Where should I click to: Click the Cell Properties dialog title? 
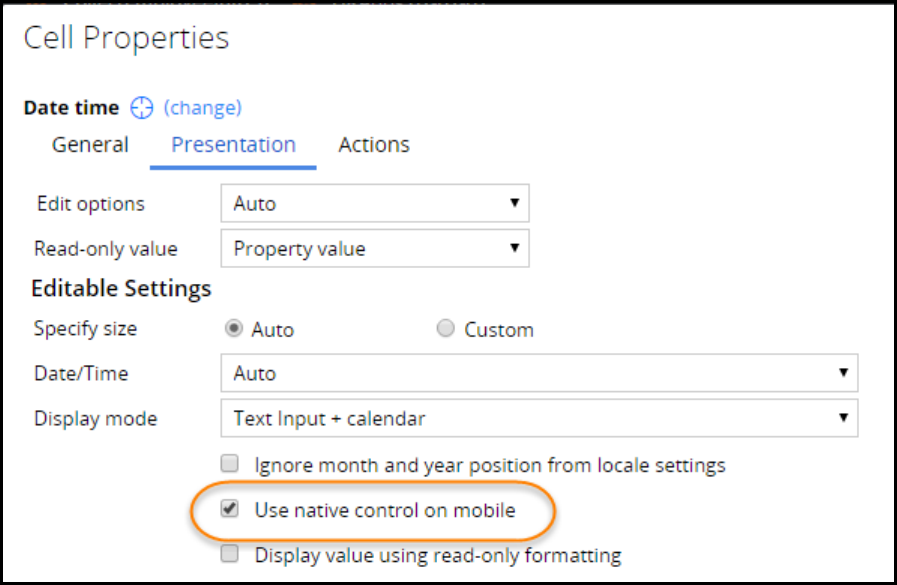pyautogui.click(x=126, y=39)
